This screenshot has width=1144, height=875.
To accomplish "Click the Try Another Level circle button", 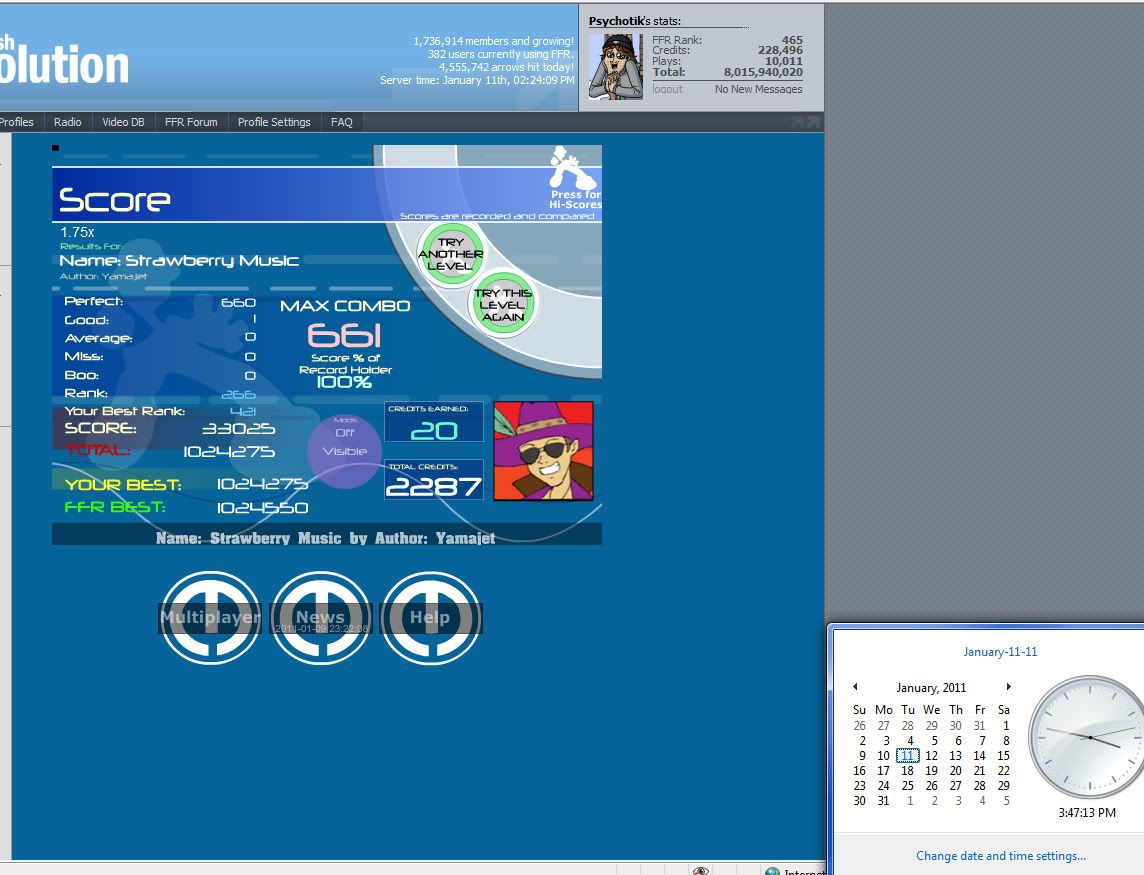I will [450, 254].
